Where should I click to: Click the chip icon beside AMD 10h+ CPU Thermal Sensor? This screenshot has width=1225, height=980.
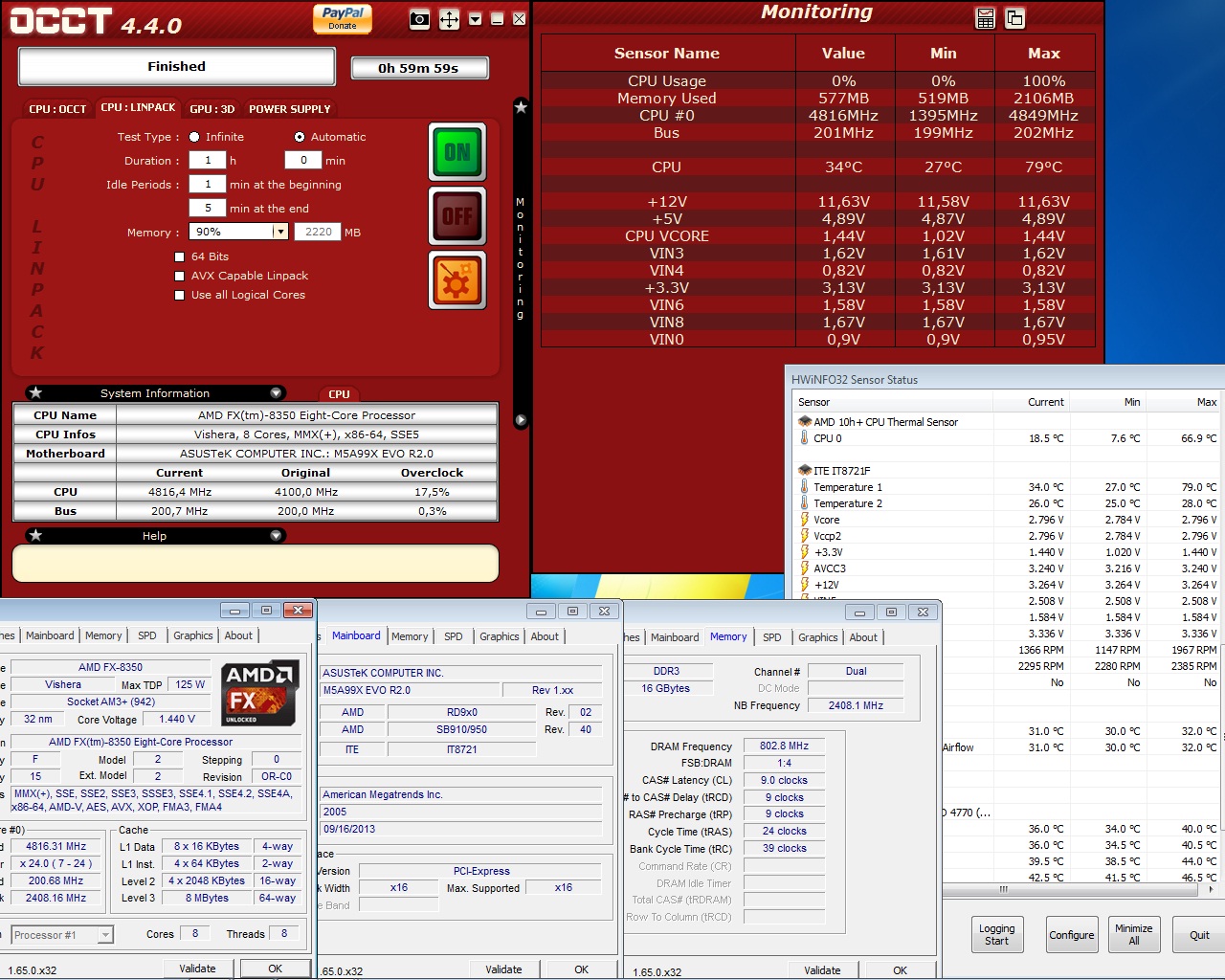[x=805, y=421]
